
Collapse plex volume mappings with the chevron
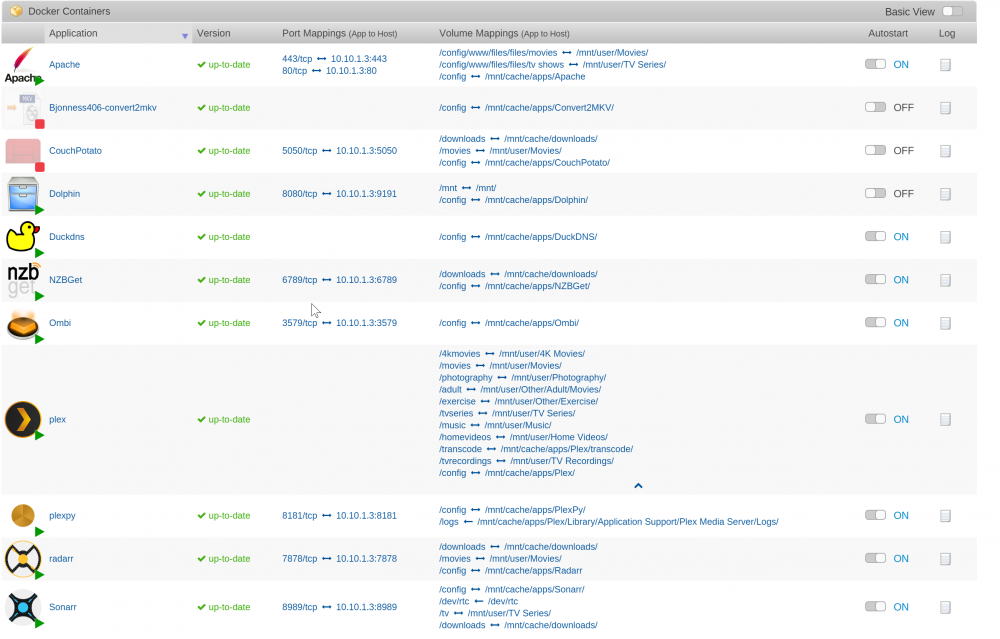(x=638, y=486)
